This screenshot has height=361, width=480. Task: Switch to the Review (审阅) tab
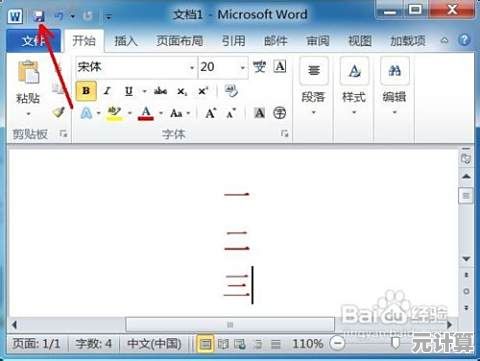pos(318,41)
